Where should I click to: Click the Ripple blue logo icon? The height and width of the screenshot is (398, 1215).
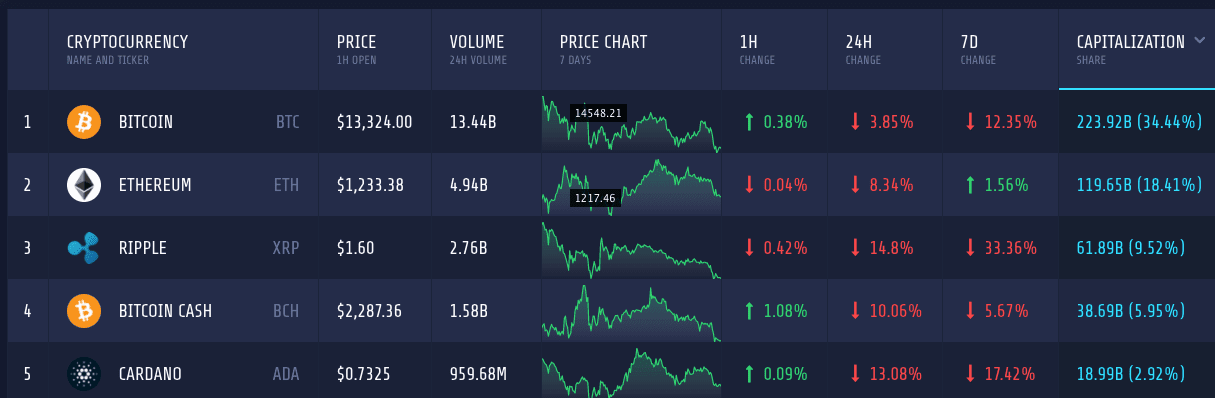[84, 248]
